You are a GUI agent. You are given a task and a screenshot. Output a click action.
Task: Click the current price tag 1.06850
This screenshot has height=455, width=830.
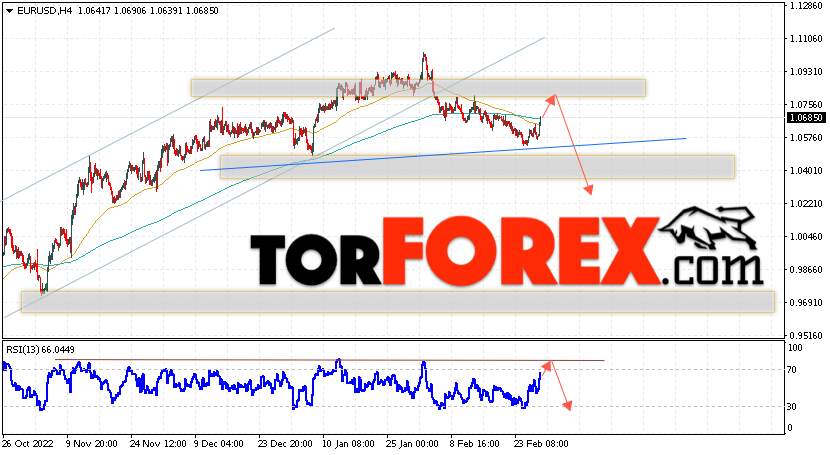[x=806, y=117]
